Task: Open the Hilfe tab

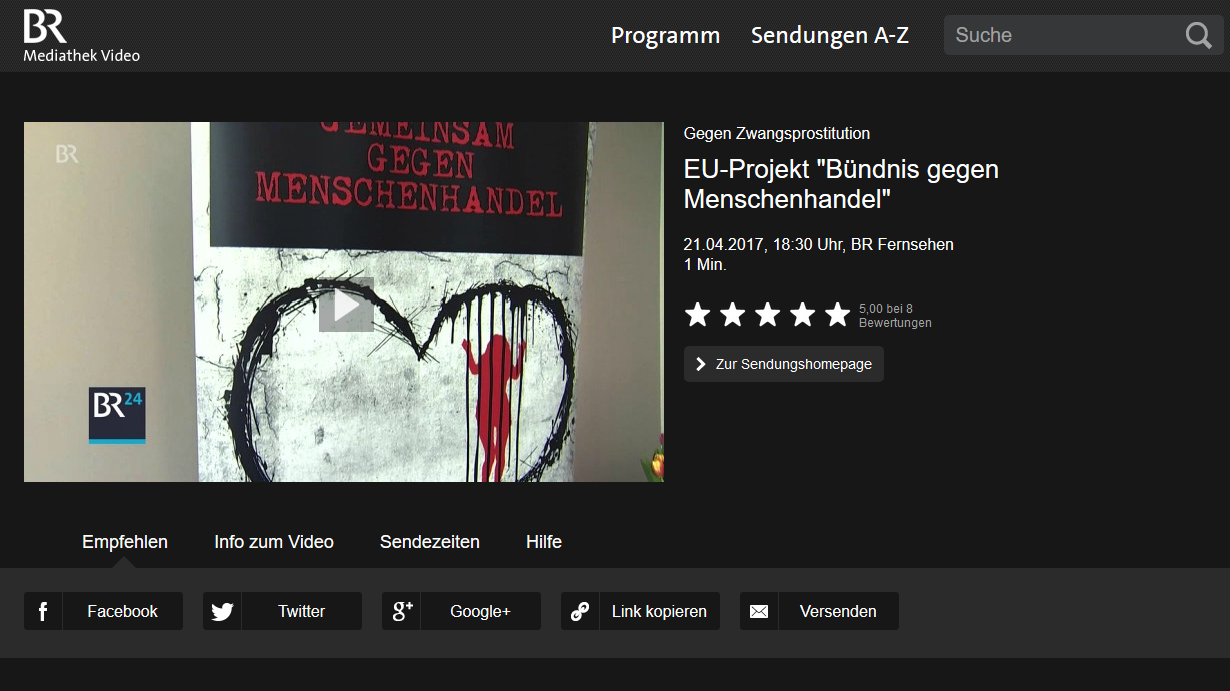Action: click(544, 542)
